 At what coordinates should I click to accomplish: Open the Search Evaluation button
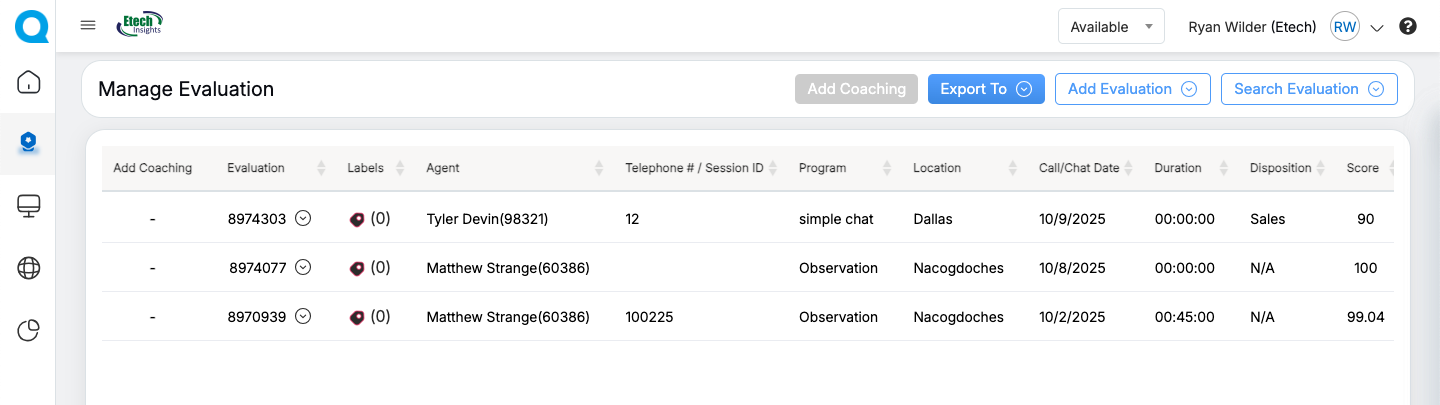coord(1308,89)
